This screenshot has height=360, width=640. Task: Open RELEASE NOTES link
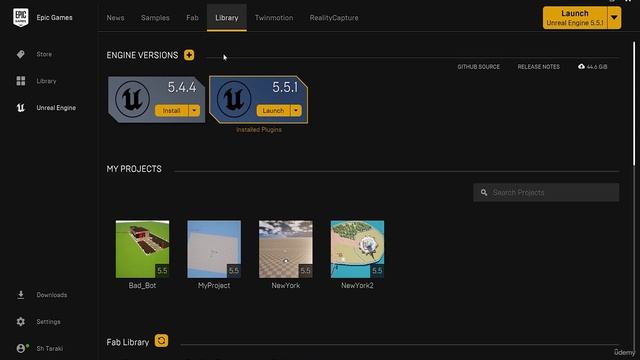point(539,67)
